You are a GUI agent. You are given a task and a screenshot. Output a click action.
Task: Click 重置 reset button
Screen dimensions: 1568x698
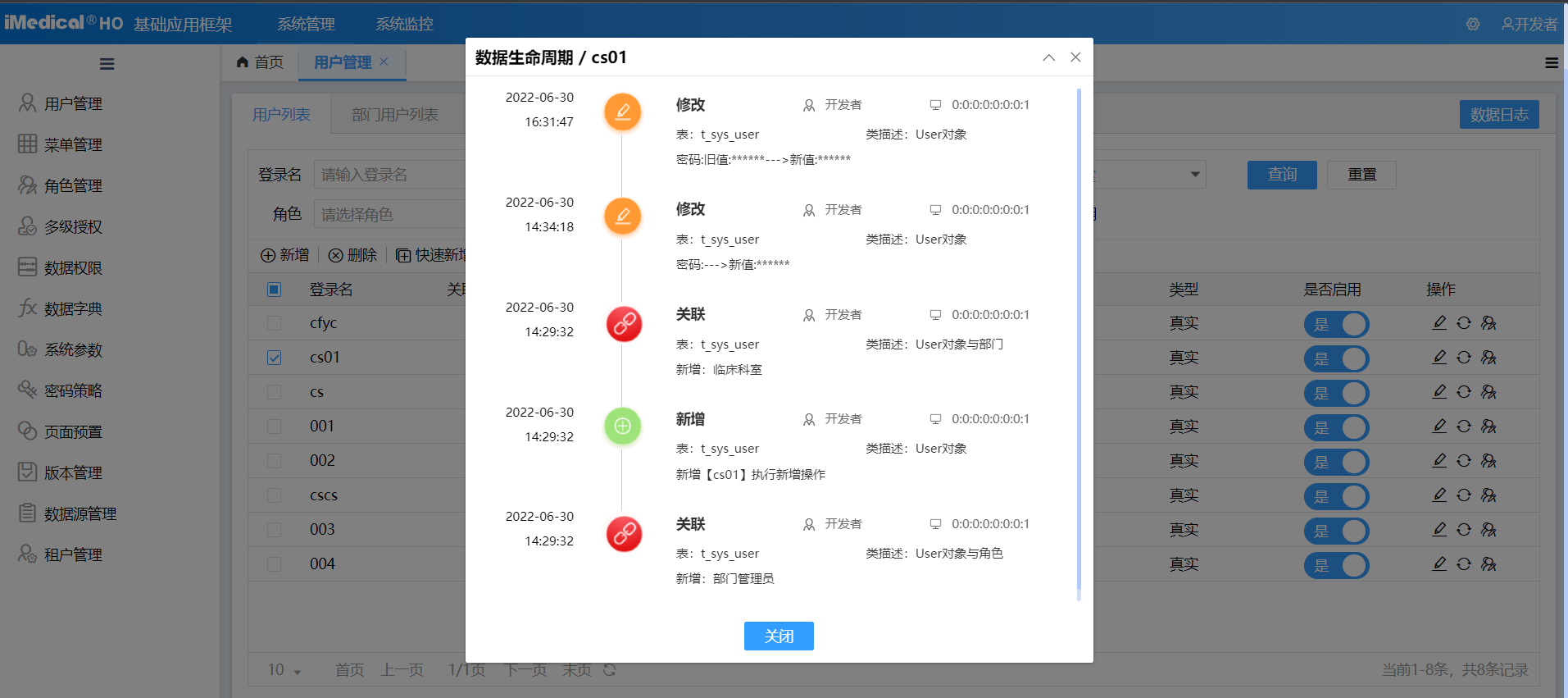(x=1361, y=175)
